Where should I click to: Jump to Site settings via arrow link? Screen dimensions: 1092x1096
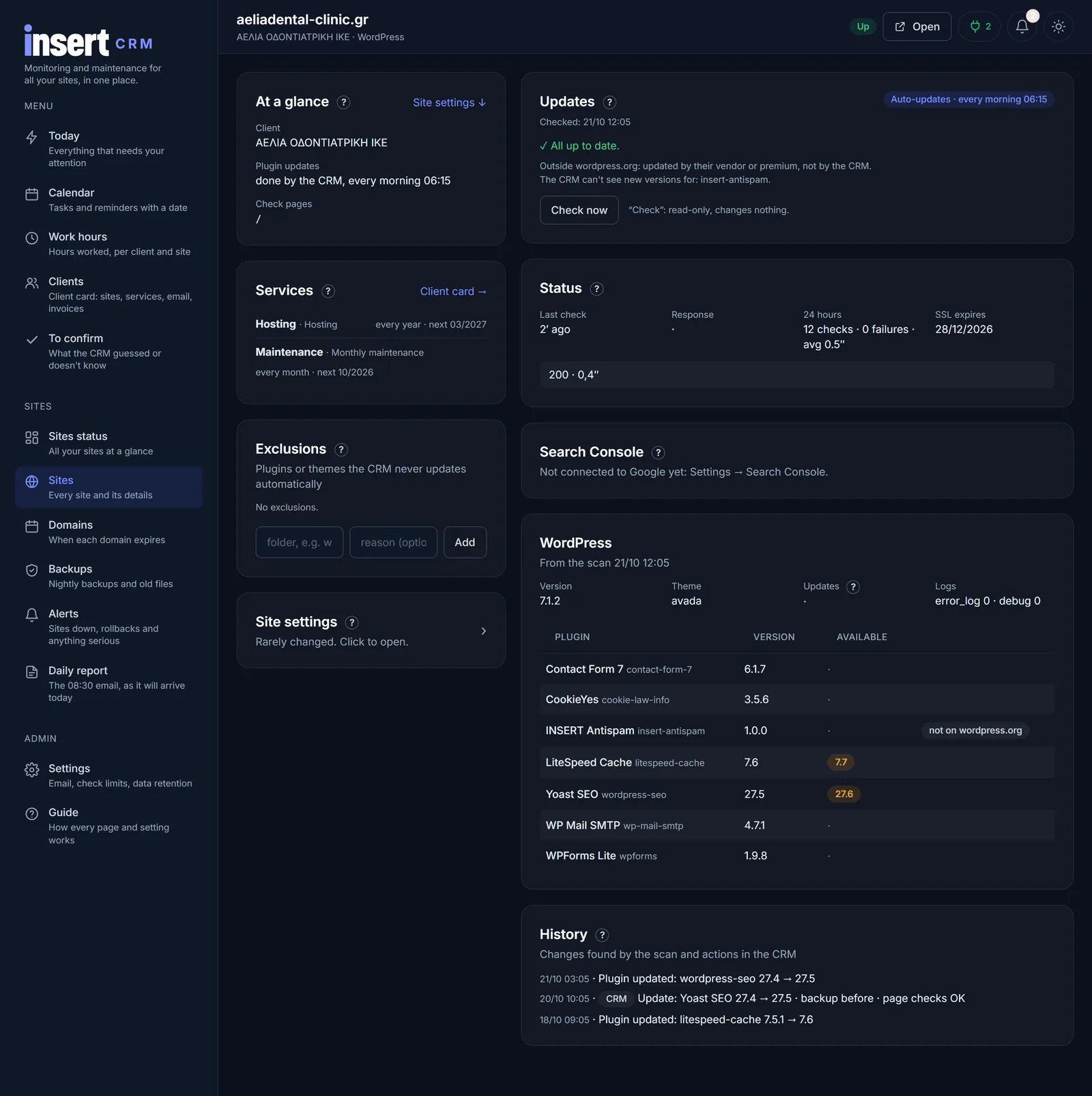pyautogui.click(x=450, y=102)
